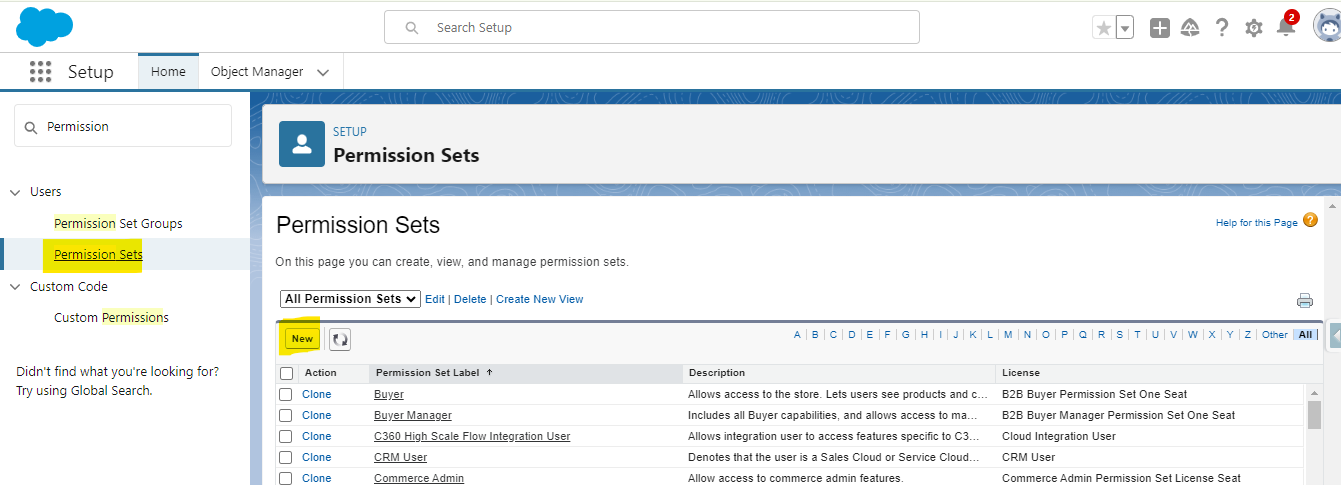Collapse the Custom Code section in sidebar
The height and width of the screenshot is (485, 1341).
pyautogui.click(x=16, y=287)
